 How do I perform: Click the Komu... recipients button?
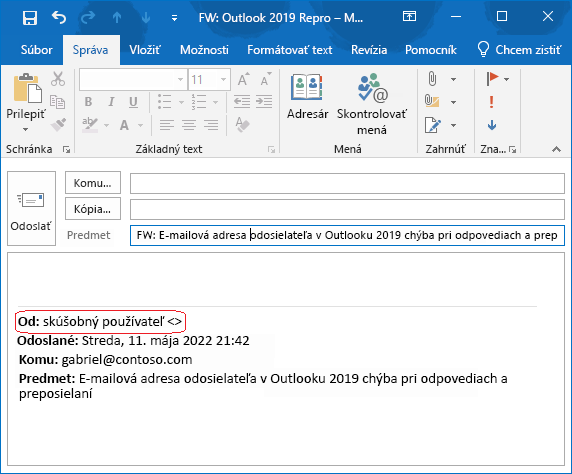[x=93, y=182]
